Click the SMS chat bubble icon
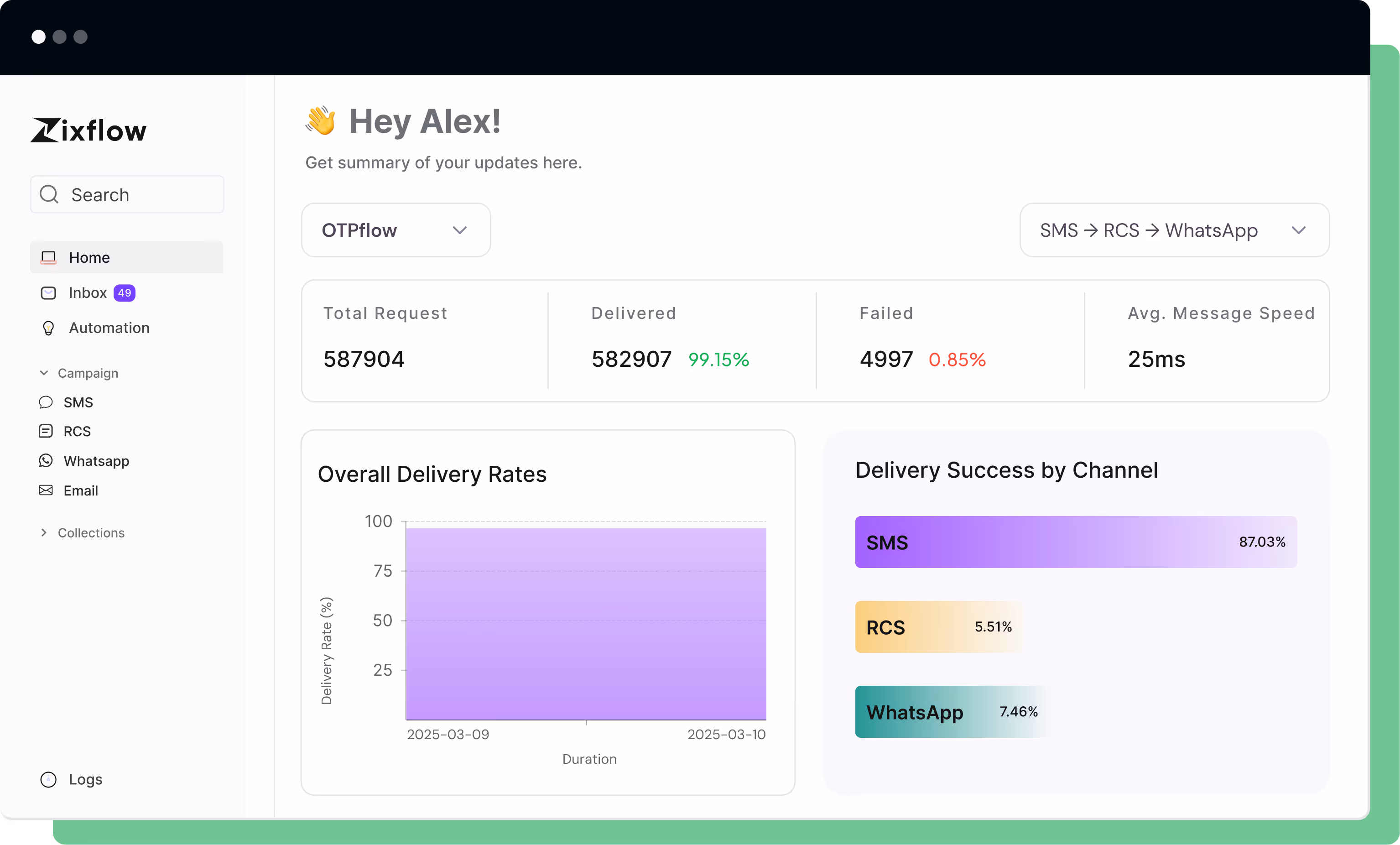Image resolution: width=1400 pixels, height=845 pixels. [46, 402]
